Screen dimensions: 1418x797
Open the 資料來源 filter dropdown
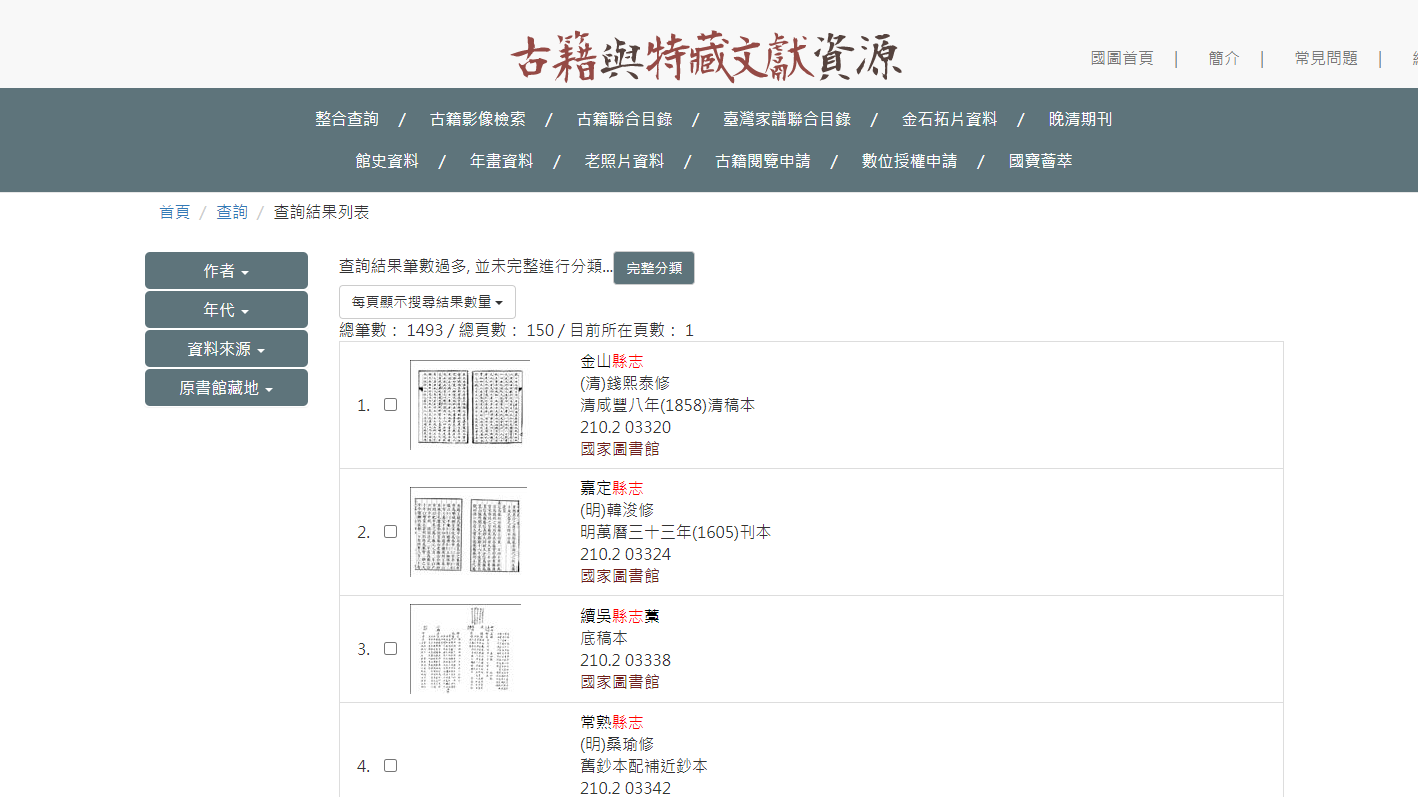tap(226, 349)
